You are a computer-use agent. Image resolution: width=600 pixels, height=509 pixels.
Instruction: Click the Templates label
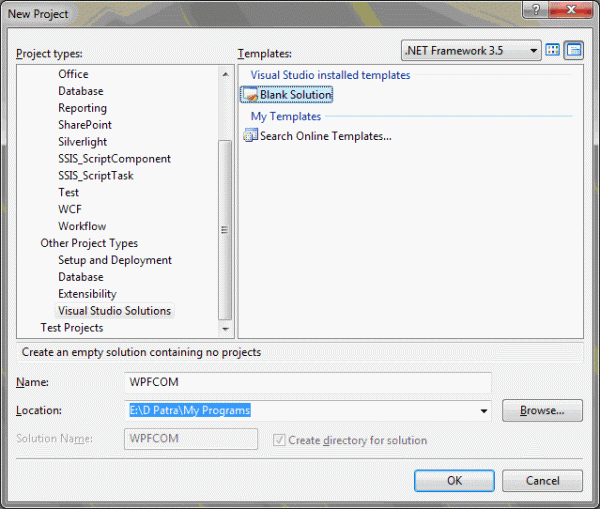(x=264, y=54)
